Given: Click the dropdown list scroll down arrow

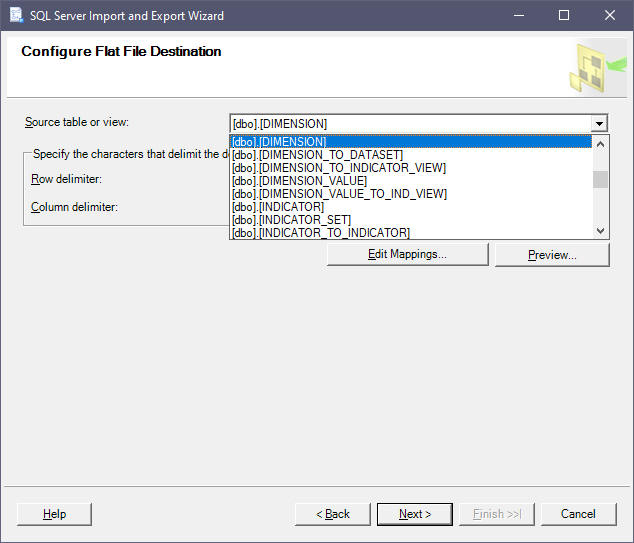Looking at the screenshot, I should (x=600, y=230).
